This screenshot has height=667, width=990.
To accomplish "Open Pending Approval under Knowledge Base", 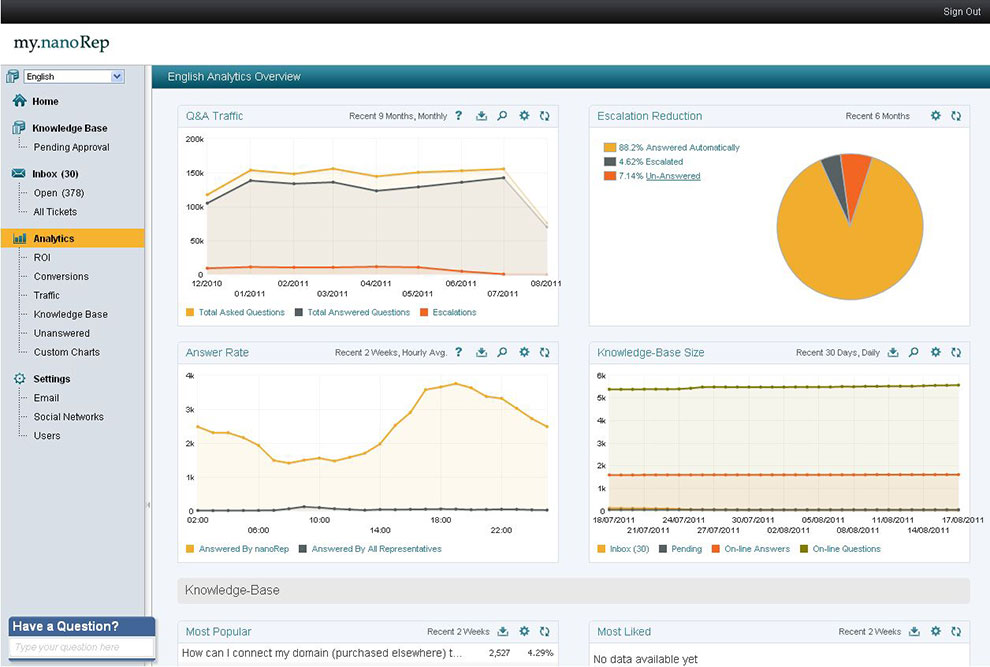I will (71, 147).
